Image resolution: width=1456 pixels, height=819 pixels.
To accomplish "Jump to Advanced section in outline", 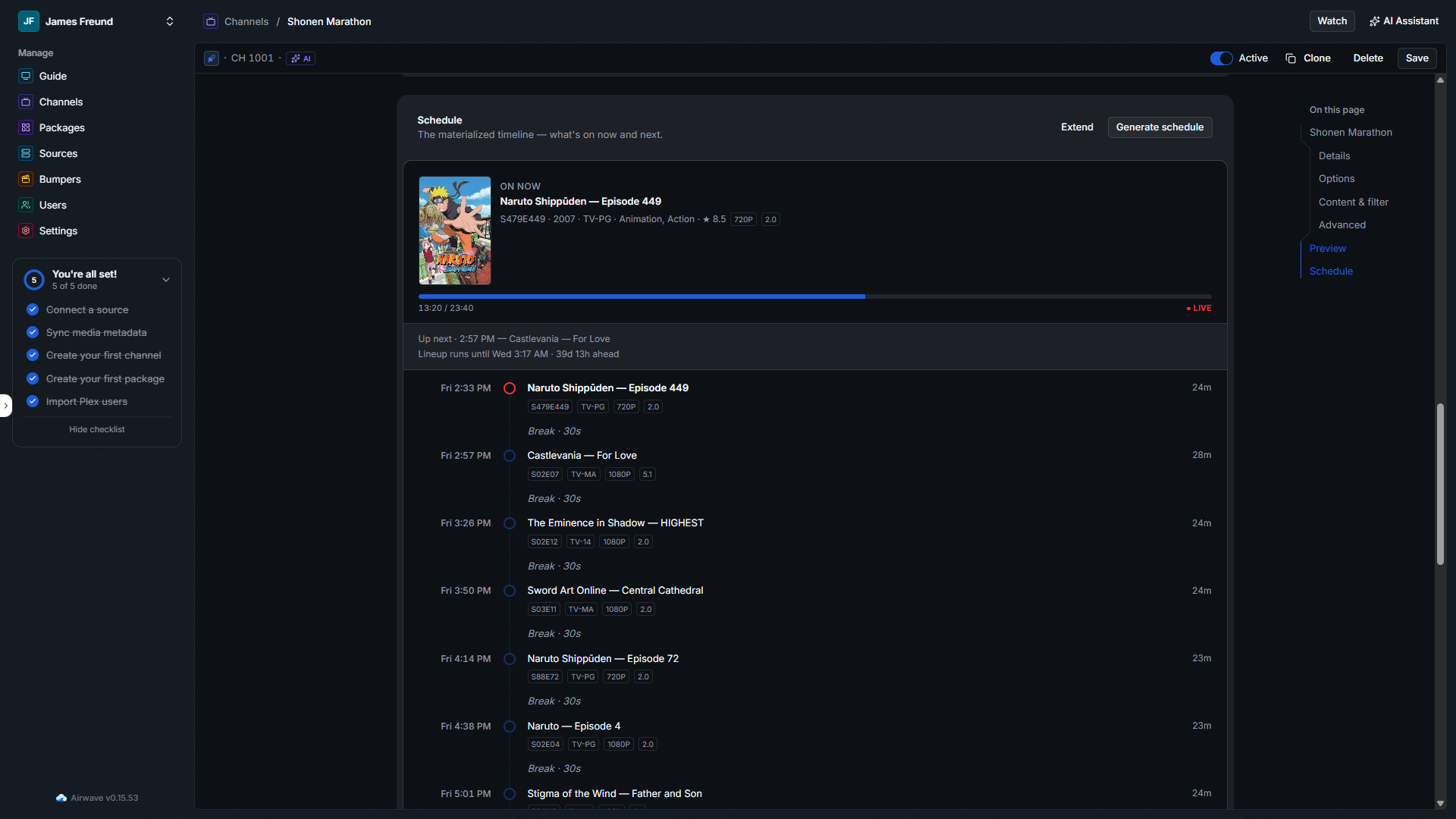I will 1341,224.
